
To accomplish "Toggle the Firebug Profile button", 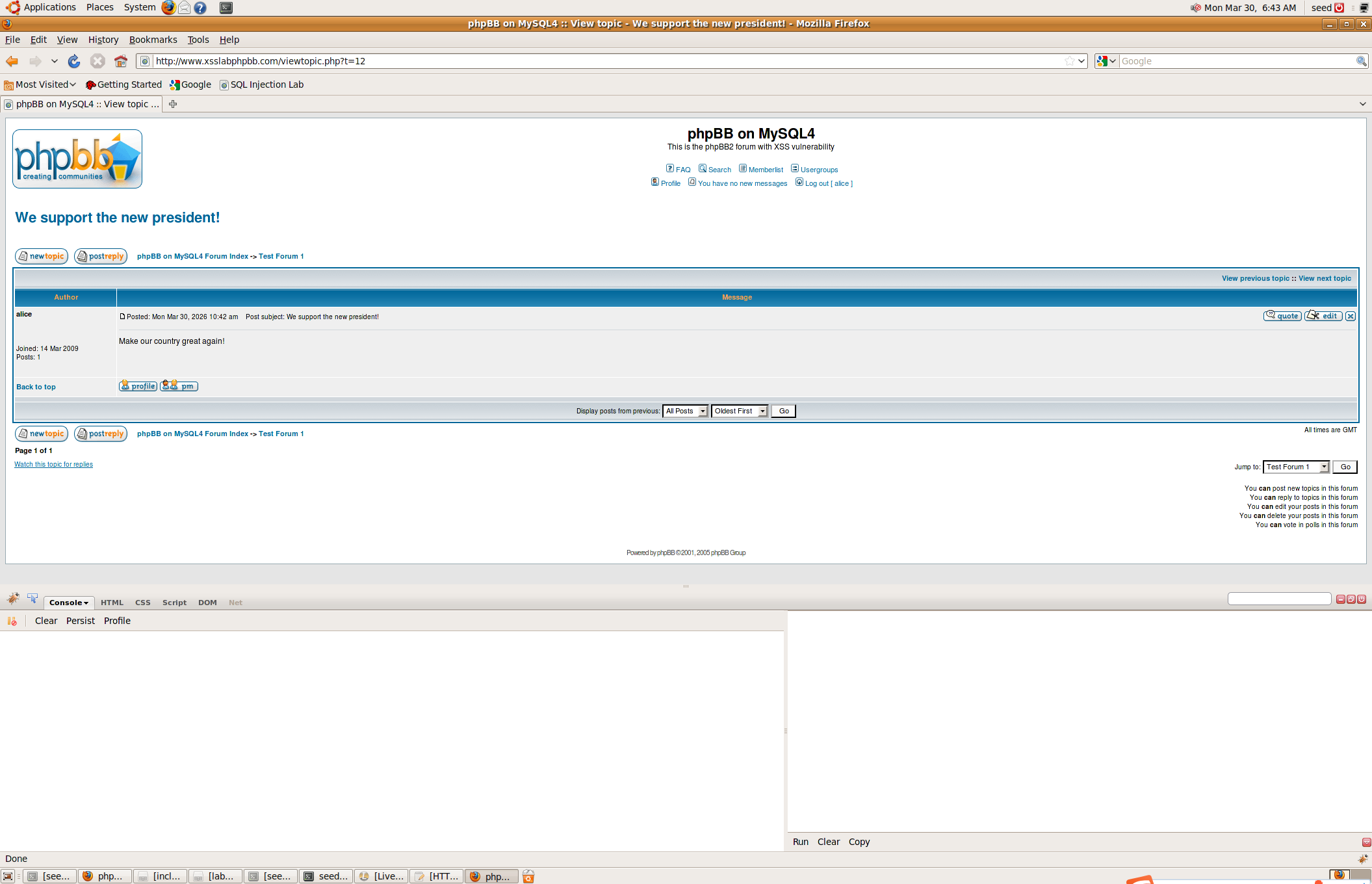I will click(117, 621).
